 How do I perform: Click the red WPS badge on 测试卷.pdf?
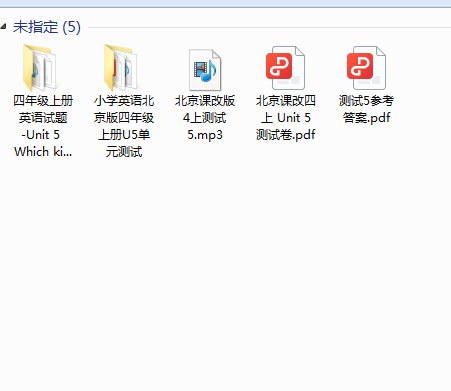[279, 66]
